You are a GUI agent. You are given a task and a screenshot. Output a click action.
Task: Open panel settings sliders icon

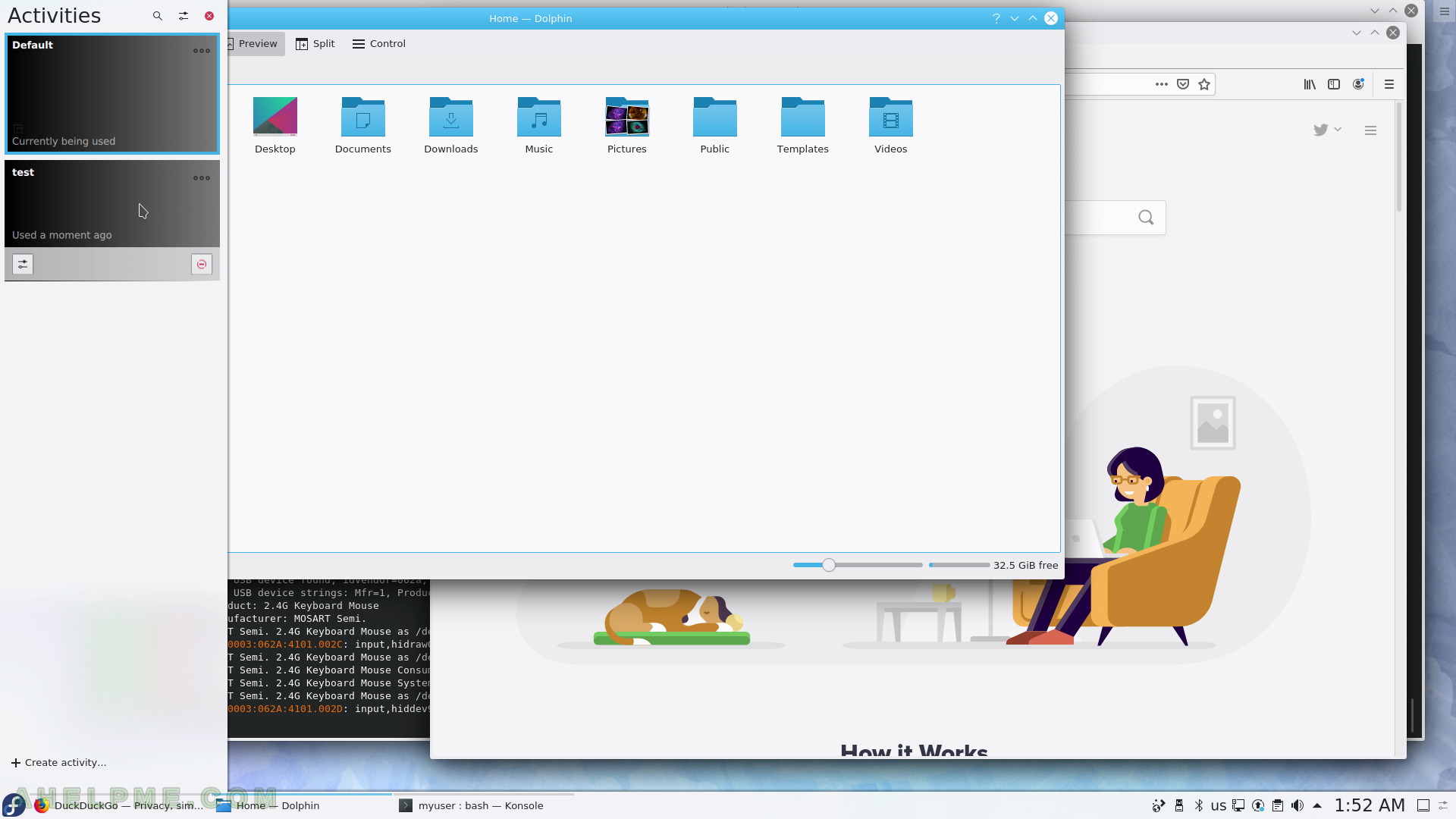coord(1445,805)
